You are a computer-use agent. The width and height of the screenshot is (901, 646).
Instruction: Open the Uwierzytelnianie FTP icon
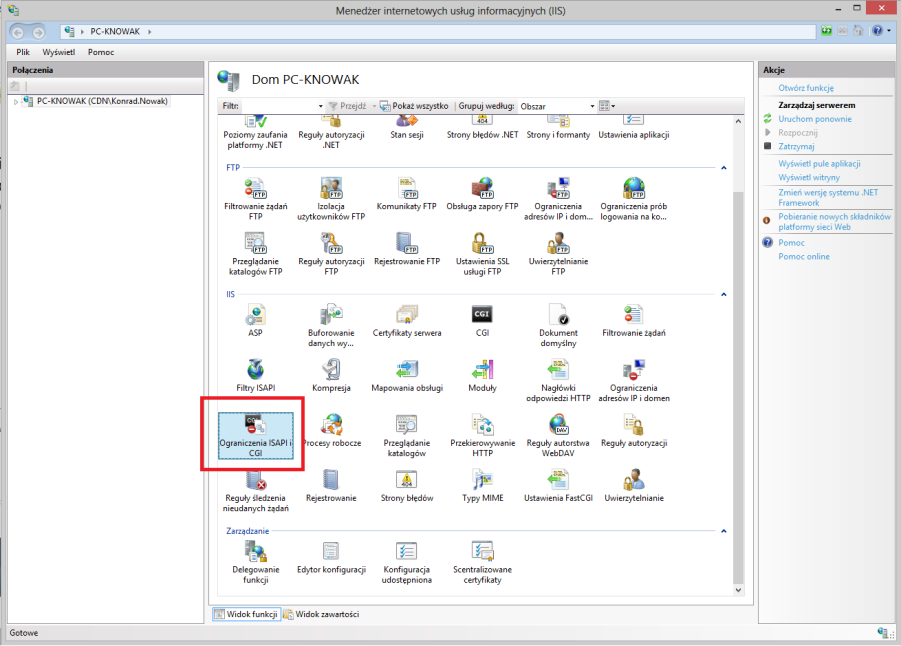click(x=558, y=254)
